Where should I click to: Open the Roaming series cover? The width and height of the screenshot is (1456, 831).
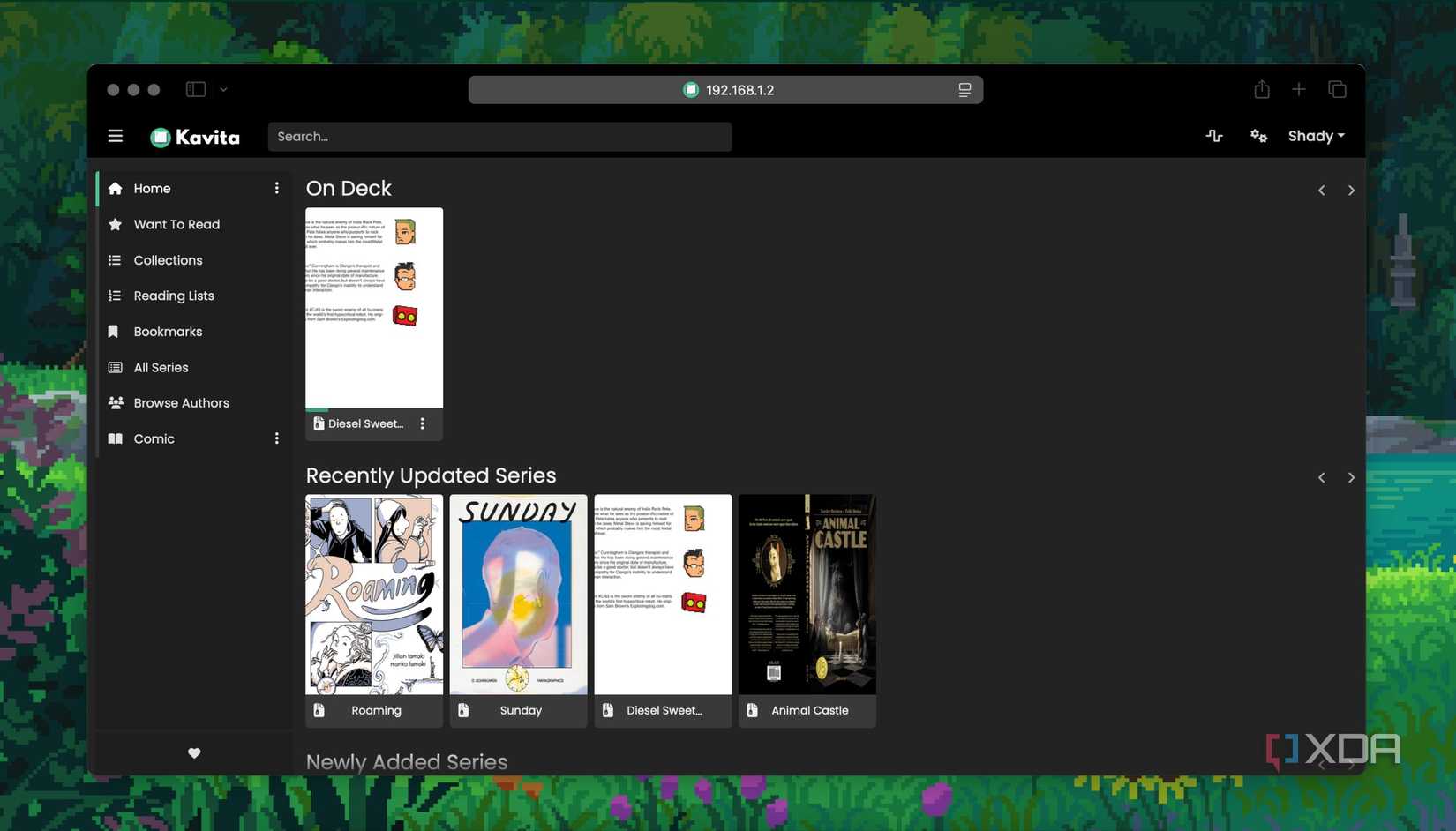tap(374, 595)
